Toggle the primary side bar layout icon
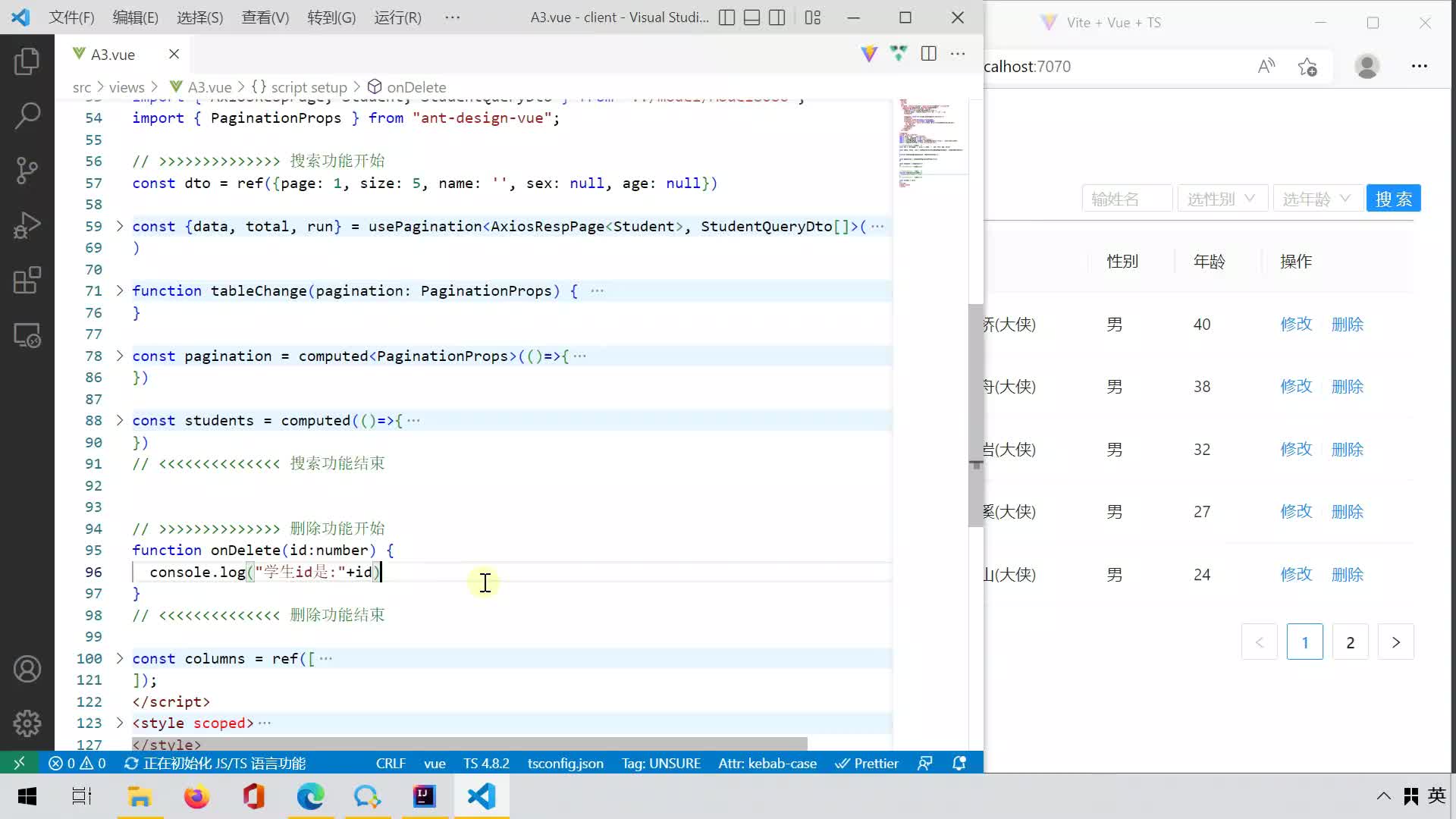This screenshot has height=819, width=1456. coord(726,17)
